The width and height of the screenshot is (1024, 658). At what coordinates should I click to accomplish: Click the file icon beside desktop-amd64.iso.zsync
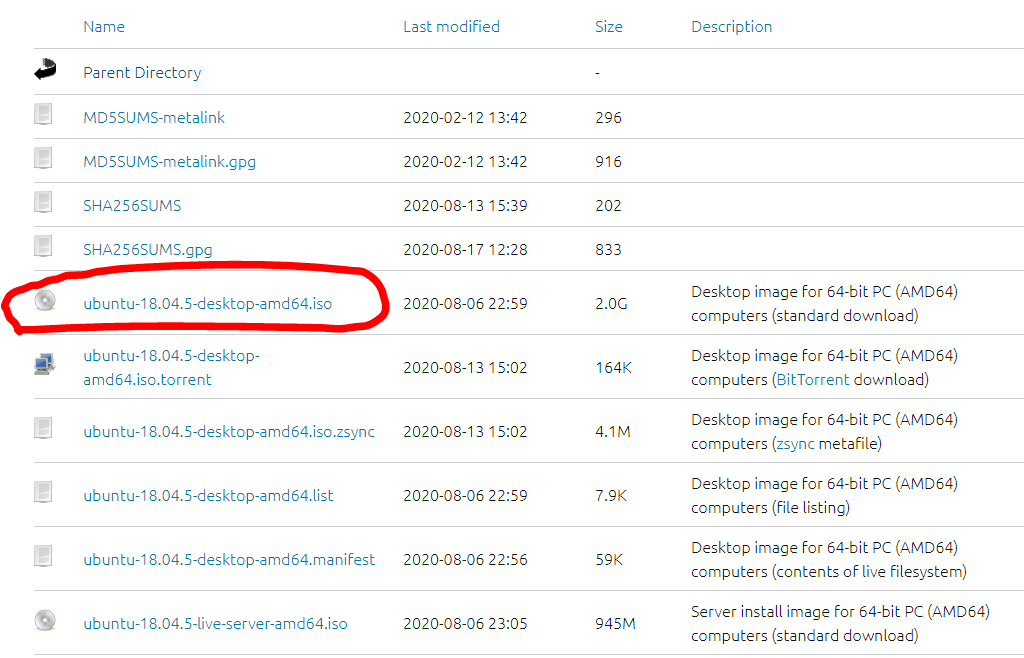click(43, 428)
